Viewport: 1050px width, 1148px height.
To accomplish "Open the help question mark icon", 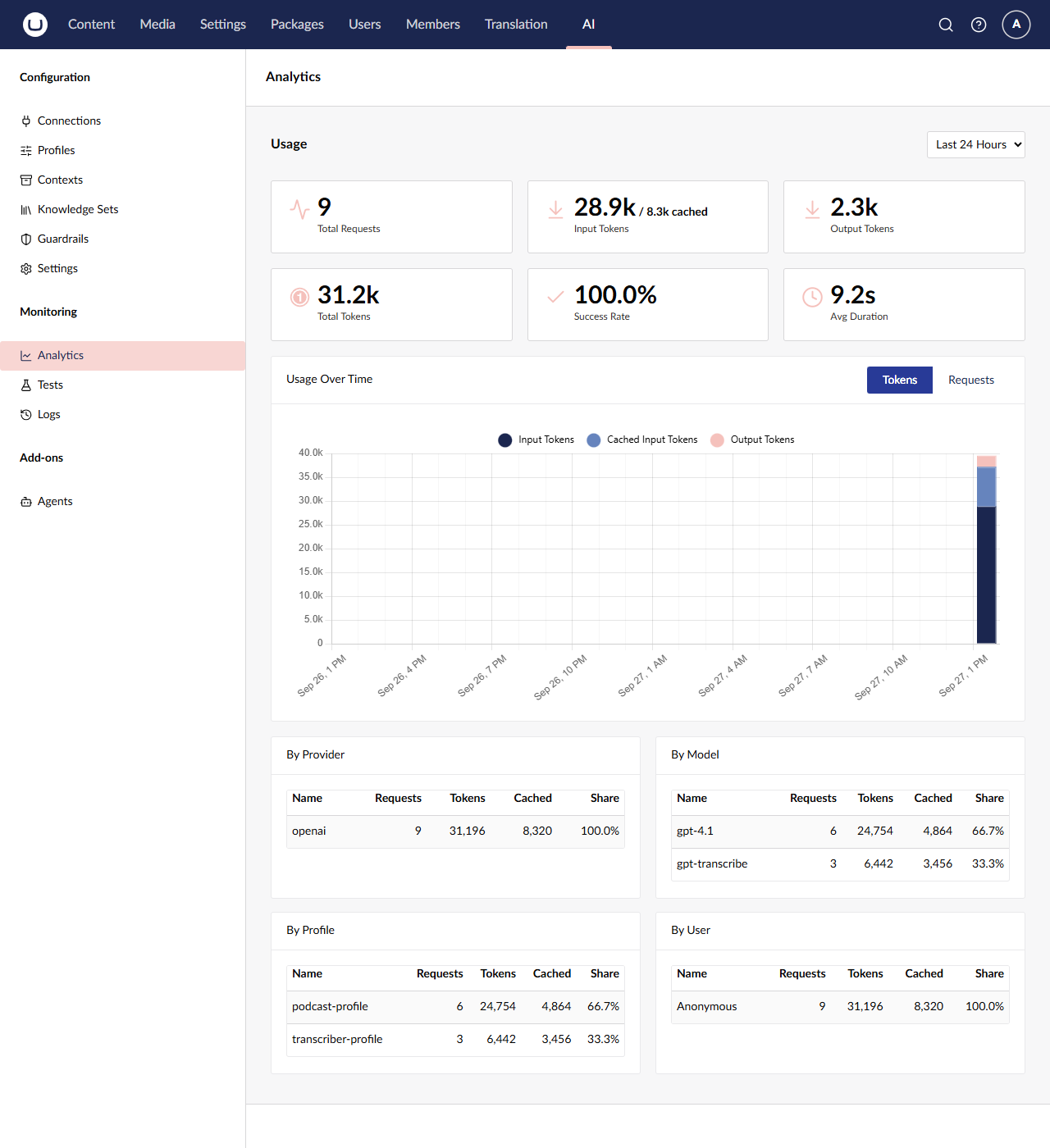I will [979, 25].
